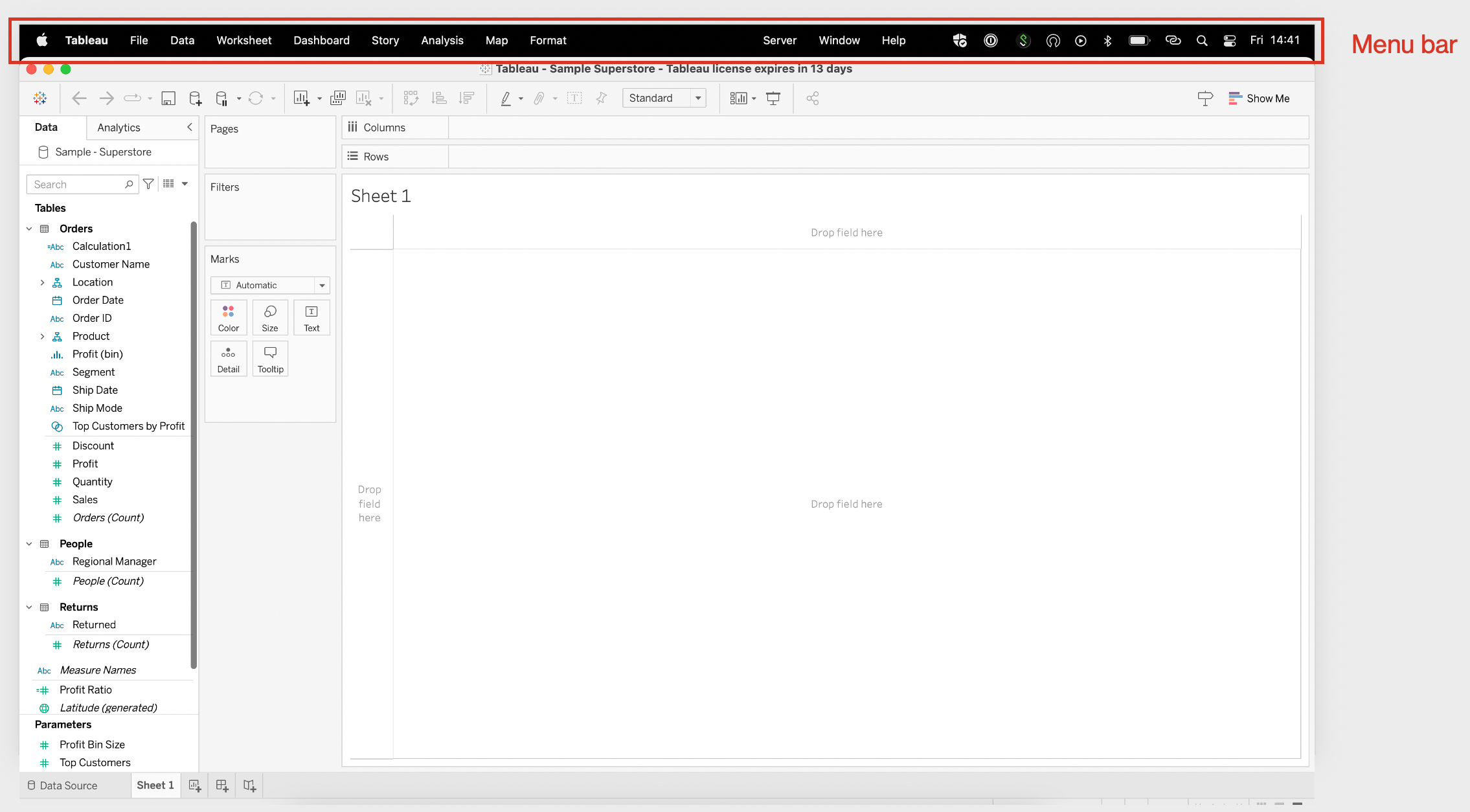Open the Dashboard menu item
Image resolution: width=1470 pixels, height=812 pixels.
pos(321,40)
